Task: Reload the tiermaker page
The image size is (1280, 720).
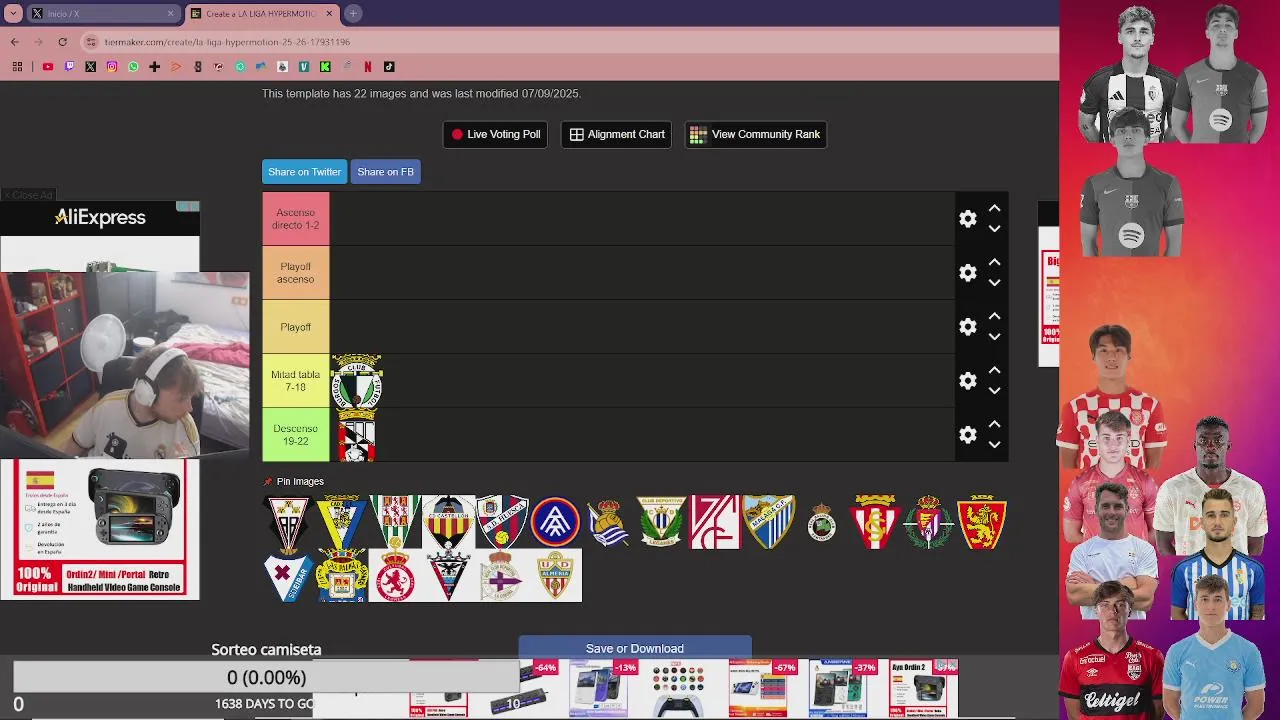Action: (62, 42)
